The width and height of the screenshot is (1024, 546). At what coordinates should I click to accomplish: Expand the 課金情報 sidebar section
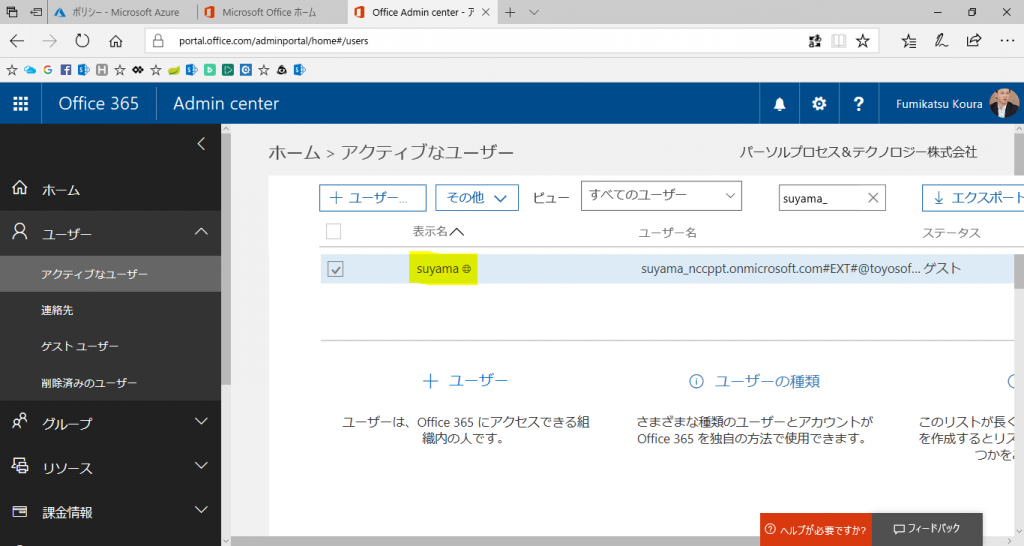[201, 511]
